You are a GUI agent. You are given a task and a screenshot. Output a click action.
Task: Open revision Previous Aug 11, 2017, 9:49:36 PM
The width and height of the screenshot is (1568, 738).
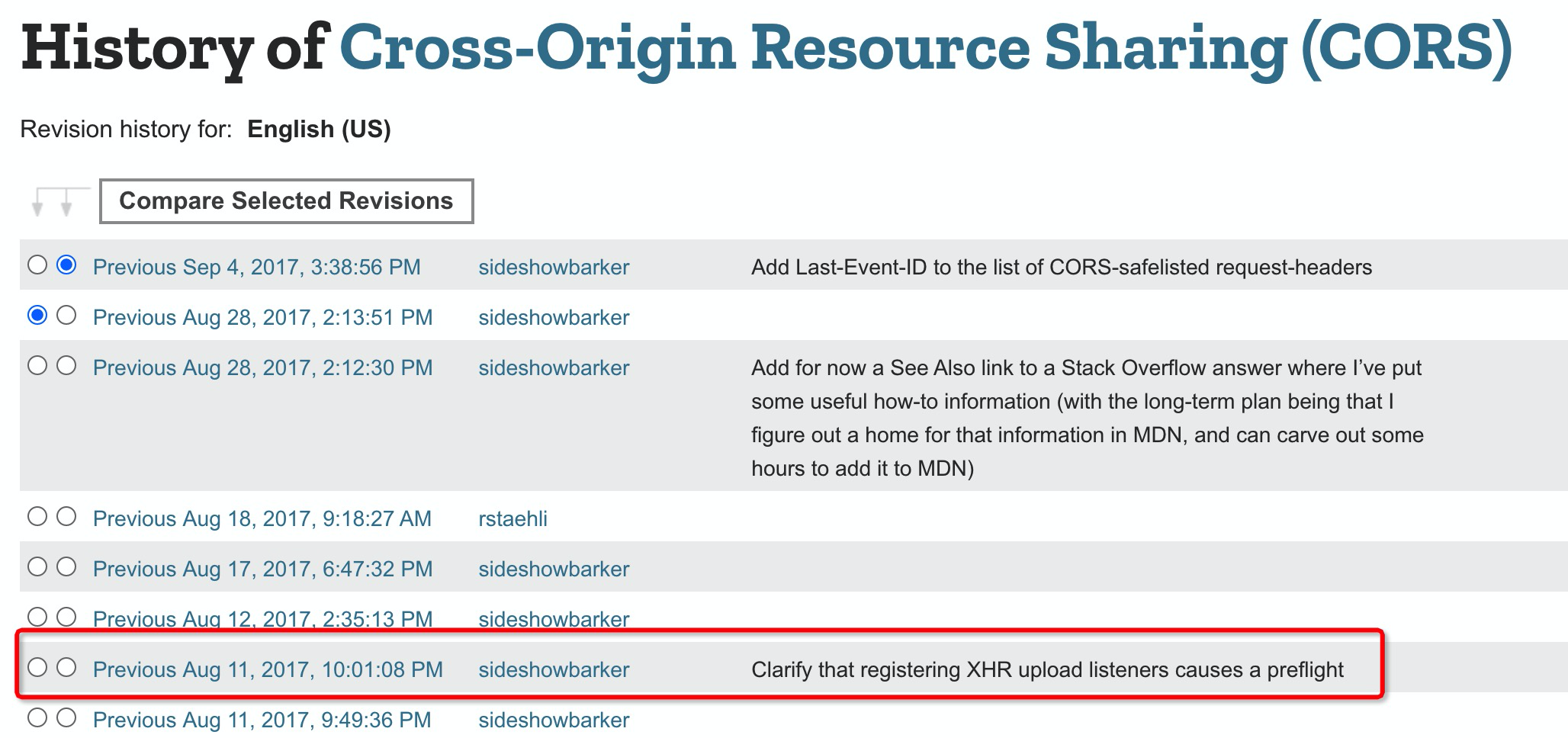pos(262,720)
